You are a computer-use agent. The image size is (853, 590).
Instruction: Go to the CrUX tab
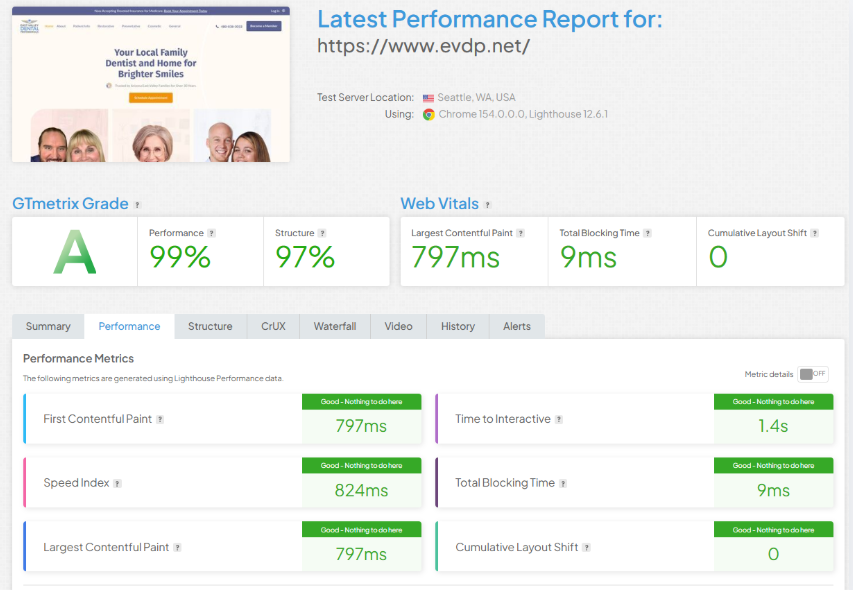273,326
